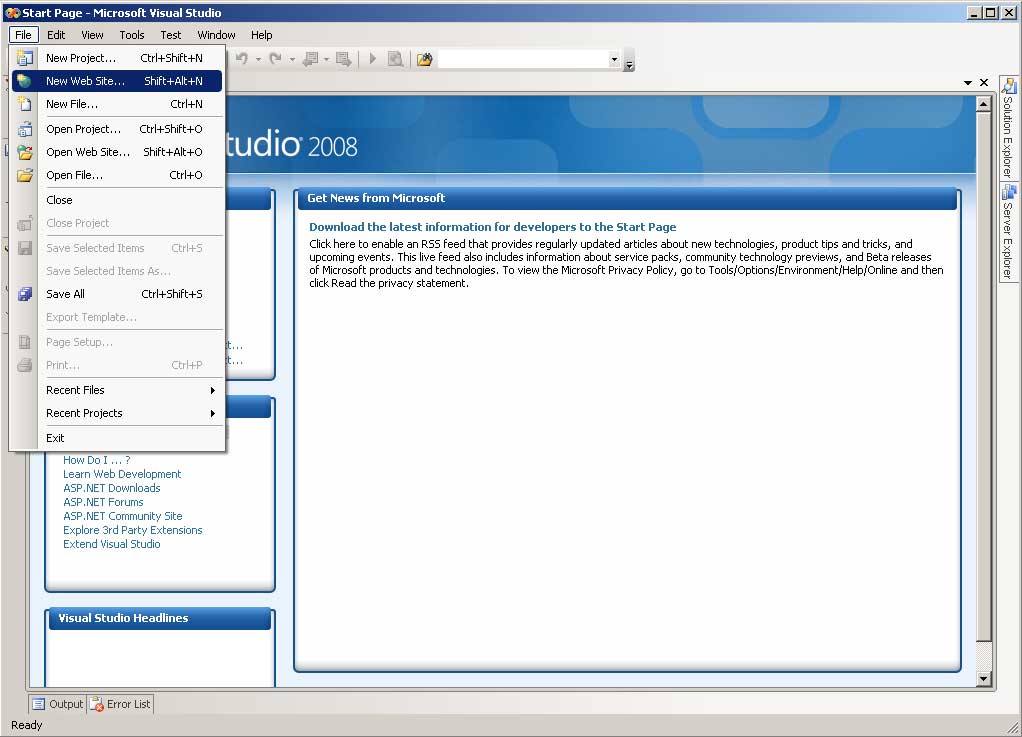Expand the Recent Projects submenu
1022x737 pixels.
pyautogui.click(x=117, y=413)
